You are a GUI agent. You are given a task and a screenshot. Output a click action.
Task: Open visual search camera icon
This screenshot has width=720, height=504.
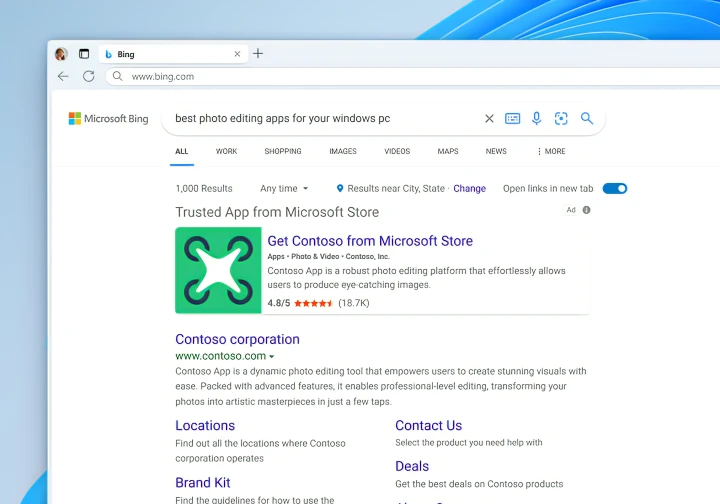(561, 118)
